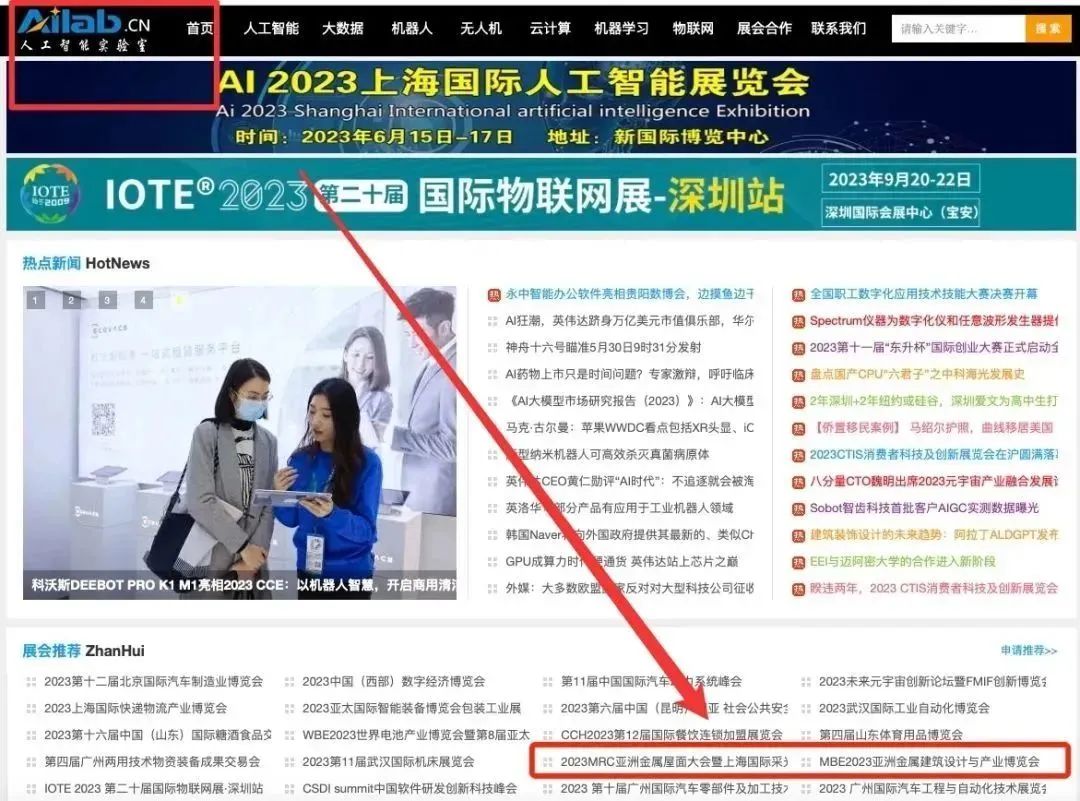Open 纳米机器人可高效杀灭真菌病原体 link
The image size is (1080, 801).
click(608, 455)
